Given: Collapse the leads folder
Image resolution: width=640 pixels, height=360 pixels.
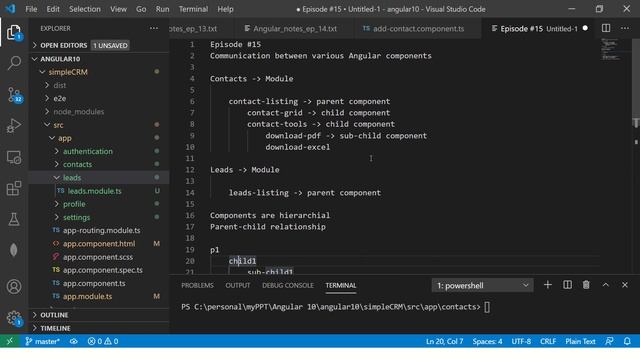Looking at the screenshot, I should tap(99, 178).
